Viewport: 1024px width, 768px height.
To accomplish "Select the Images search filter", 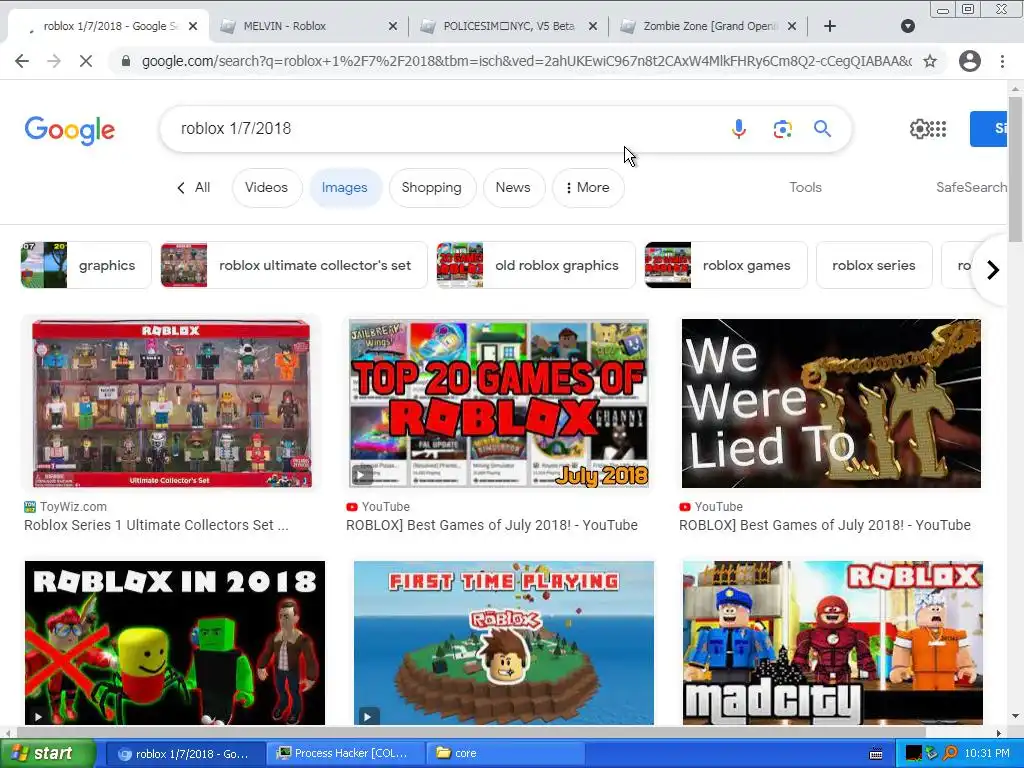I will tap(344, 187).
